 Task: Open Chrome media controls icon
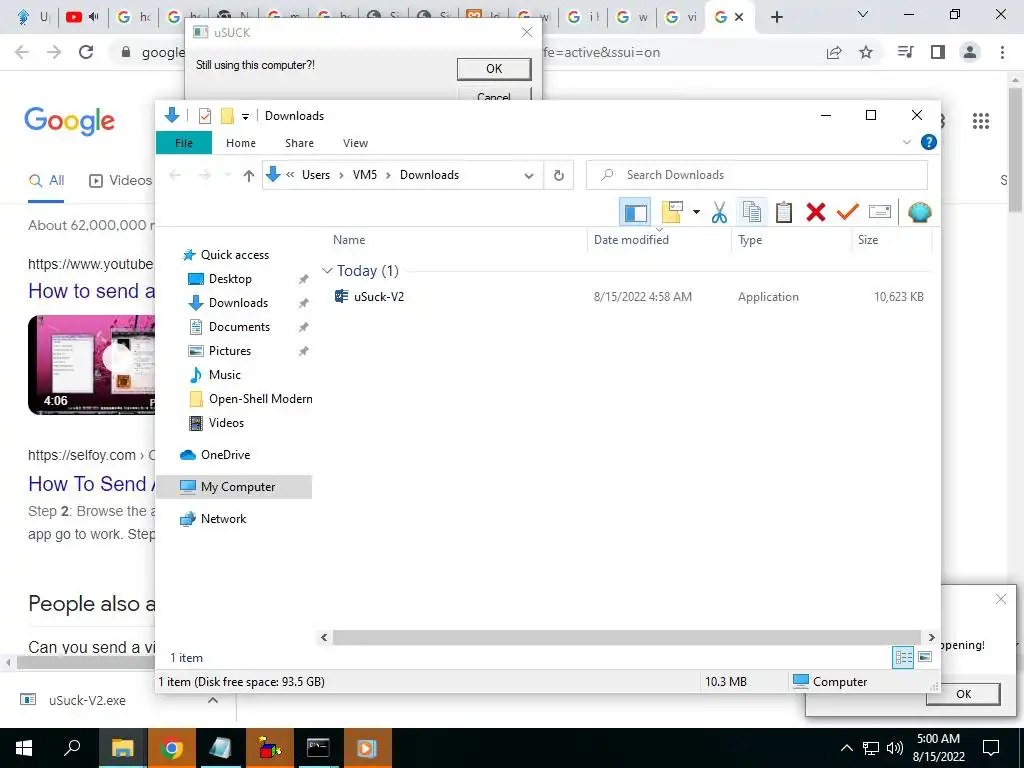coord(906,52)
